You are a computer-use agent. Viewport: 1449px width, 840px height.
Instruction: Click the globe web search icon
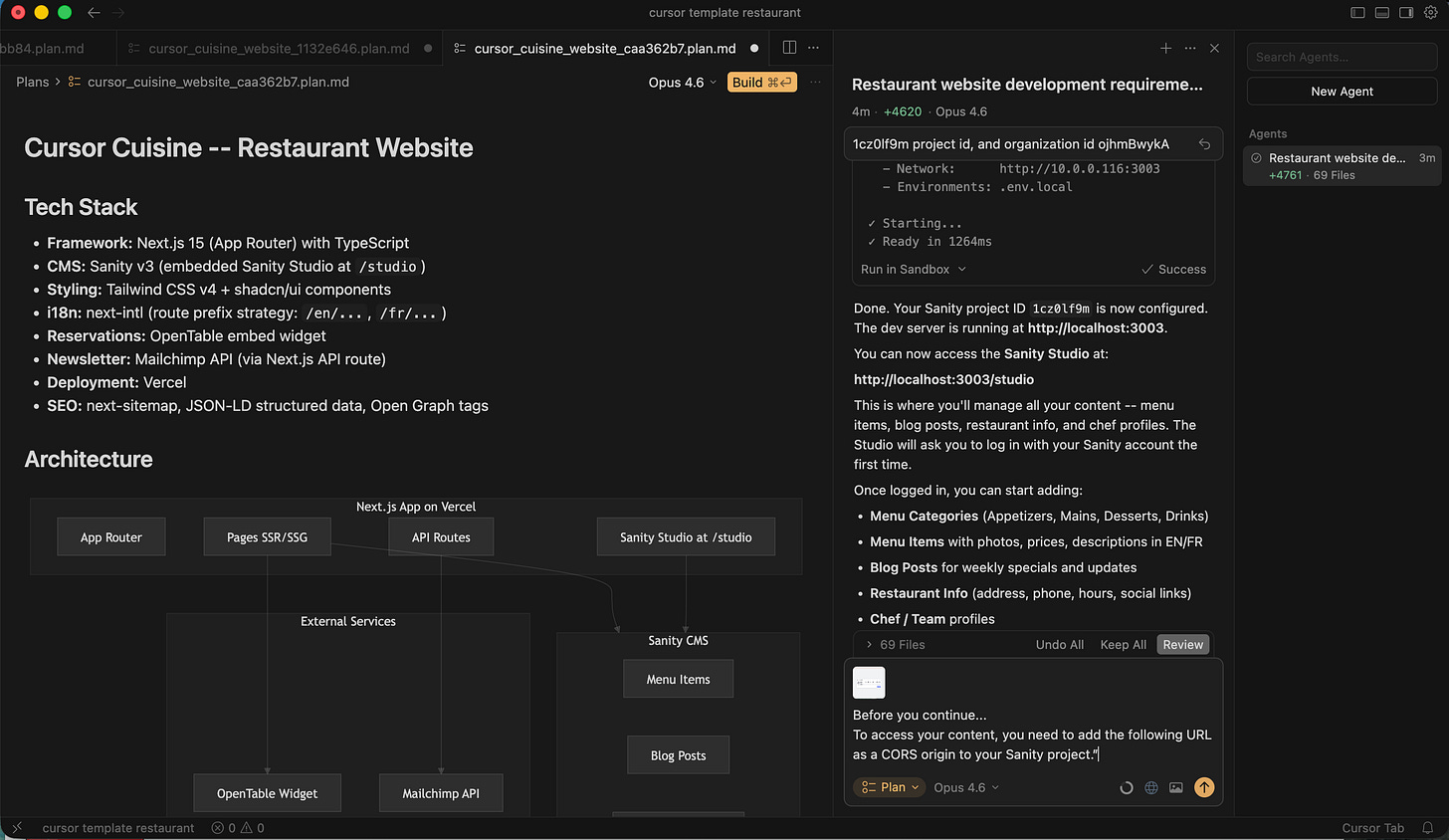1151,787
